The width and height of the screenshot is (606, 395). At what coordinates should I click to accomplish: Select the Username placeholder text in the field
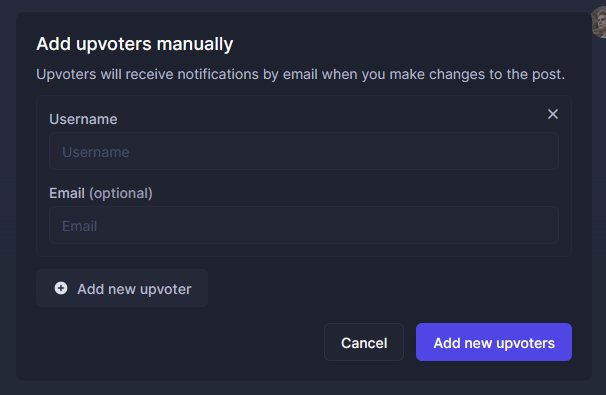(95, 152)
